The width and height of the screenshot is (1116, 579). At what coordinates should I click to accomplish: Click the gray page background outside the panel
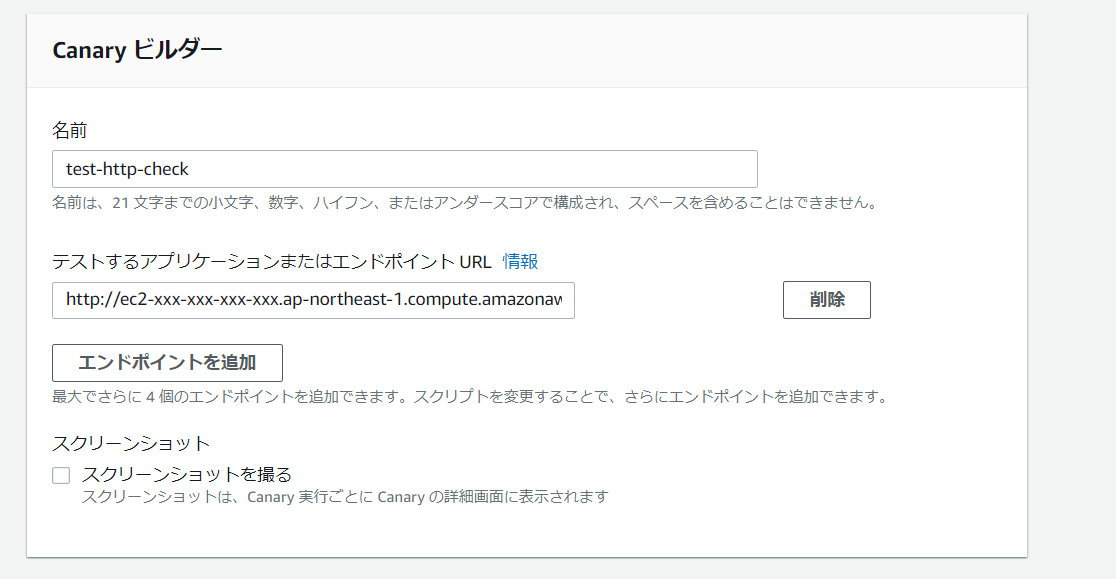[x=12, y=300]
